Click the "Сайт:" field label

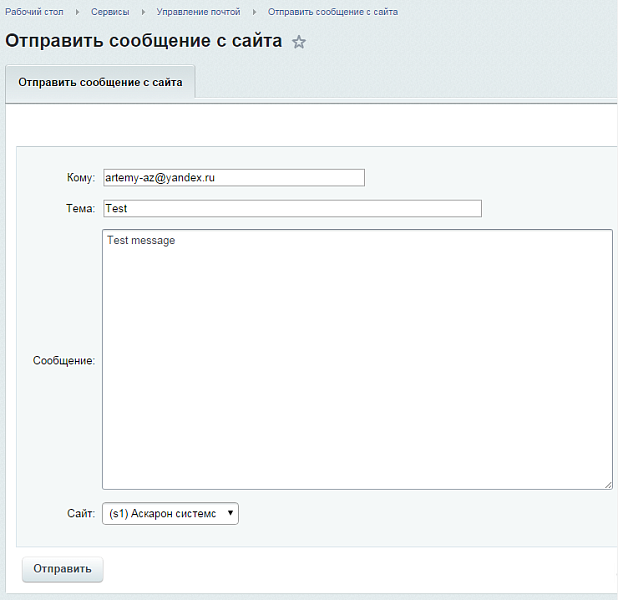(79, 513)
